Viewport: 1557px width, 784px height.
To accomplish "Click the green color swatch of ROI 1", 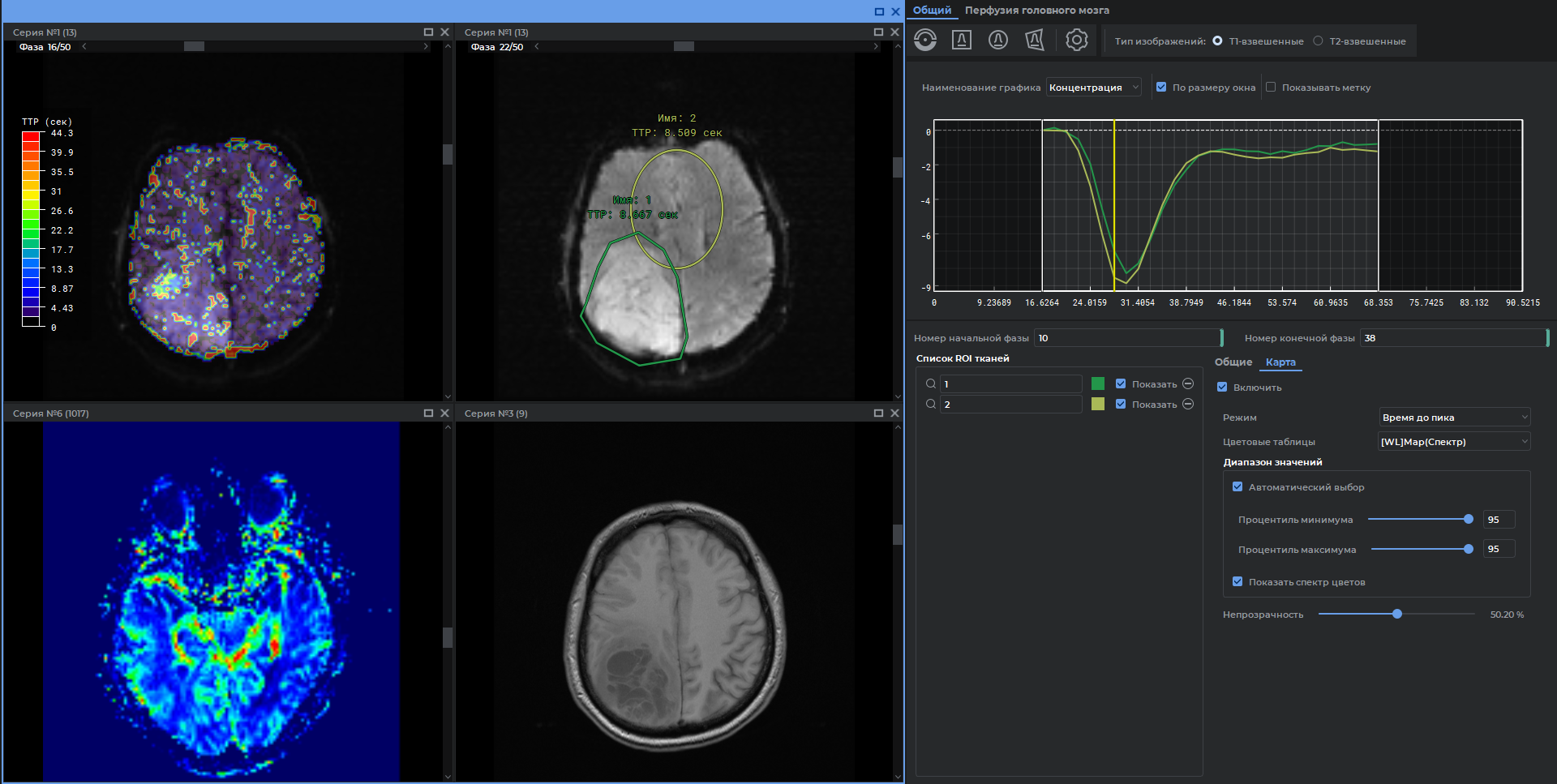I will point(1098,383).
